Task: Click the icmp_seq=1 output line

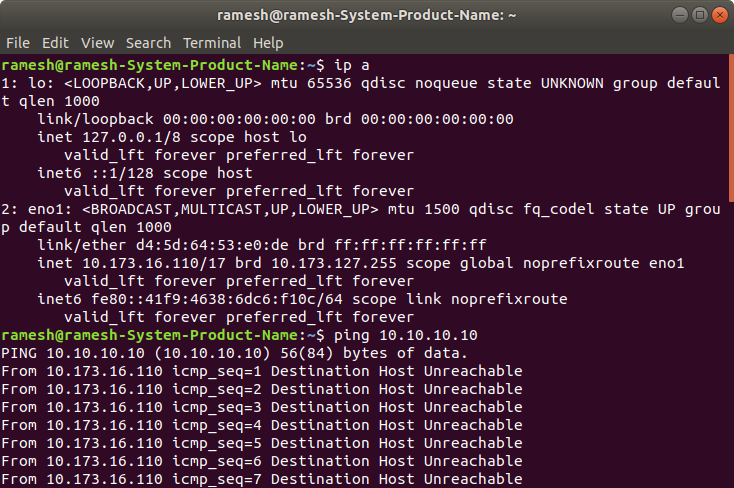Action: coord(262,371)
